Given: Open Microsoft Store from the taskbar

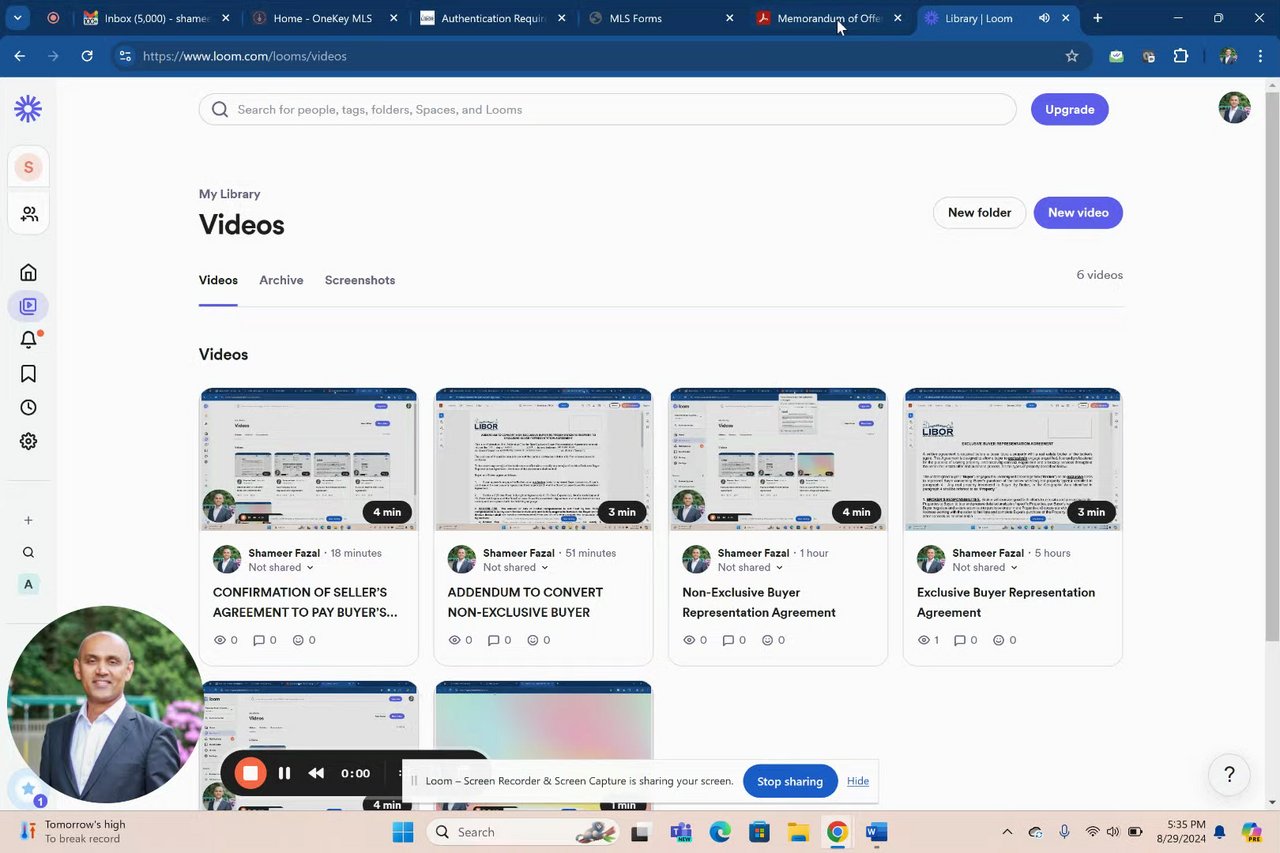Looking at the screenshot, I should pyautogui.click(x=759, y=832).
